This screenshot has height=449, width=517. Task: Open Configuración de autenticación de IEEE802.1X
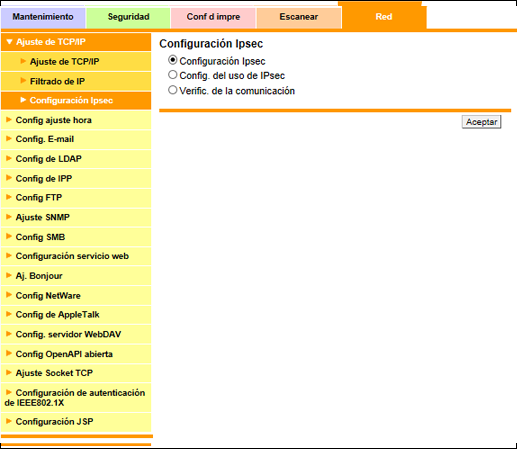(x=76, y=398)
